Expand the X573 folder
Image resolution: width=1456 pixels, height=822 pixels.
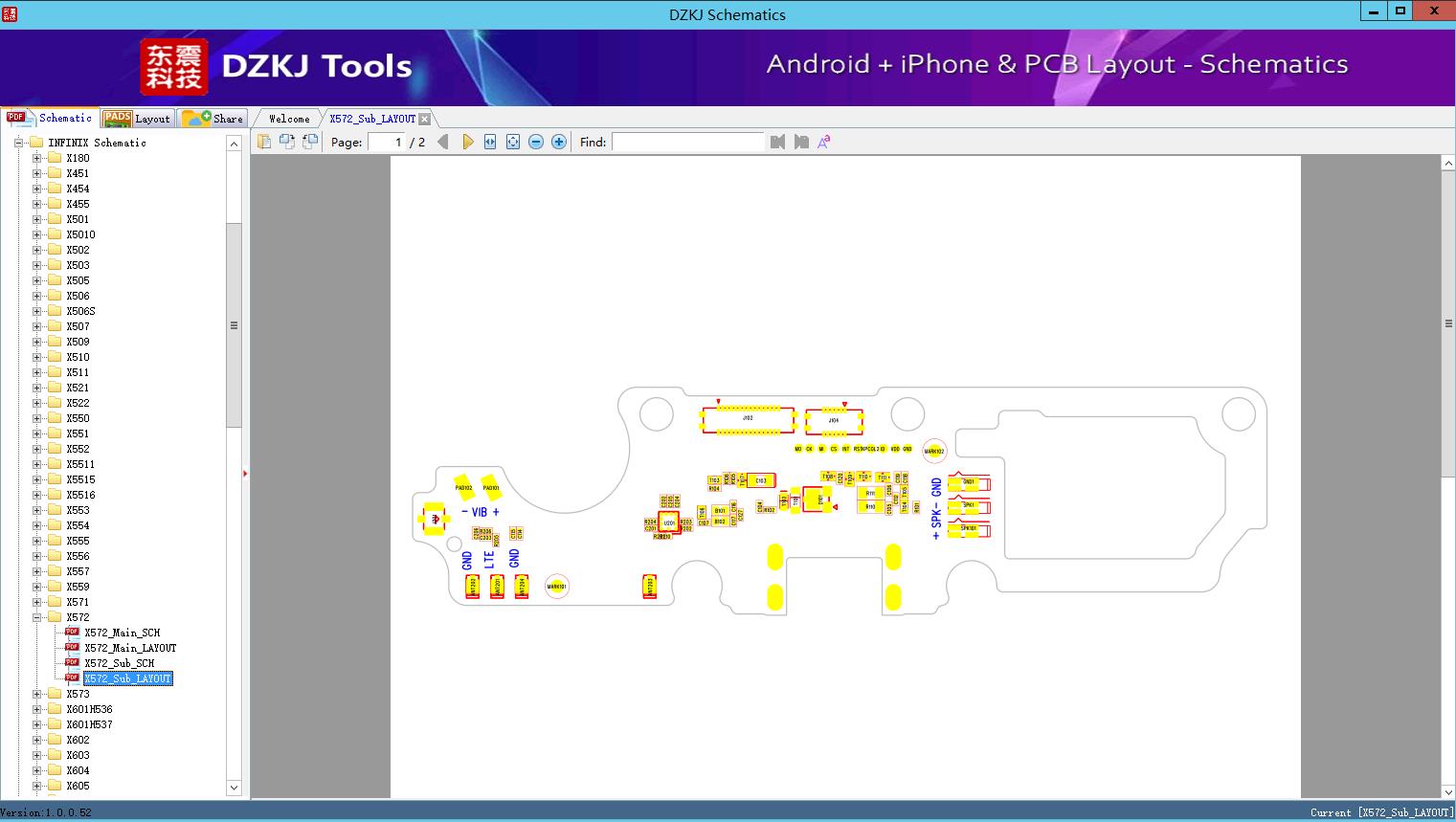click(37, 694)
